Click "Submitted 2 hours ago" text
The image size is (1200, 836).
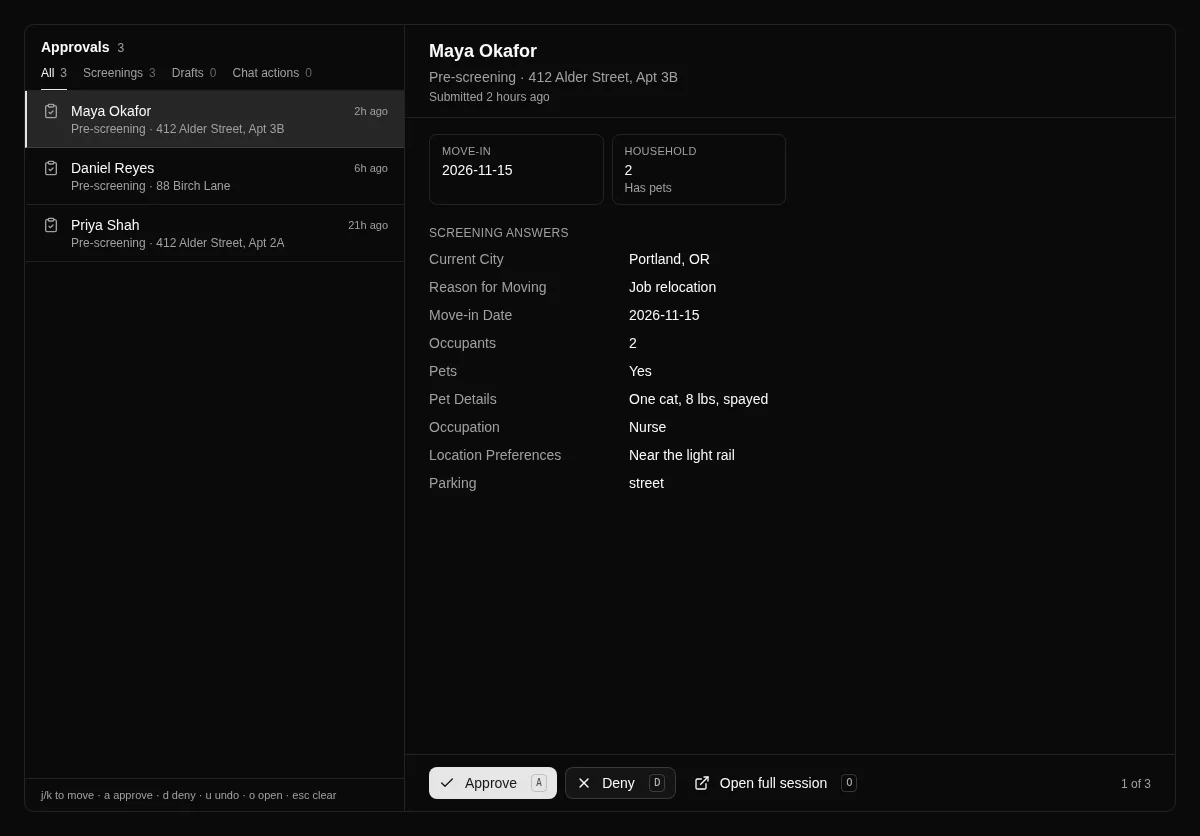point(489,97)
